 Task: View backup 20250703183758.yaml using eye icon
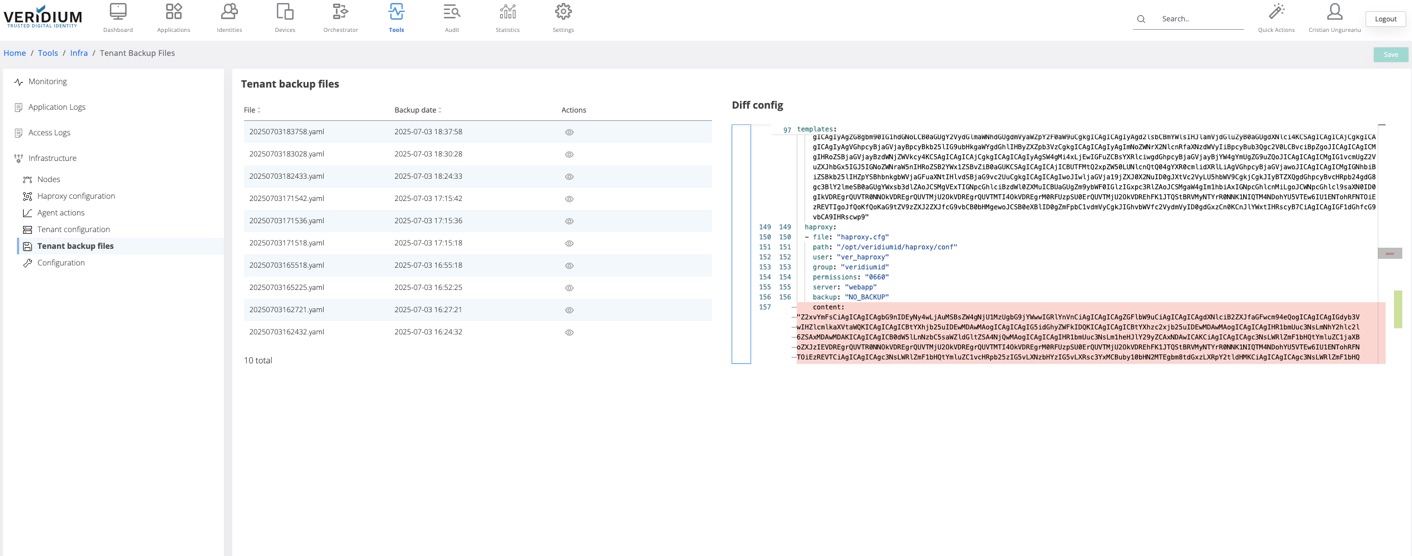(569, 132)
